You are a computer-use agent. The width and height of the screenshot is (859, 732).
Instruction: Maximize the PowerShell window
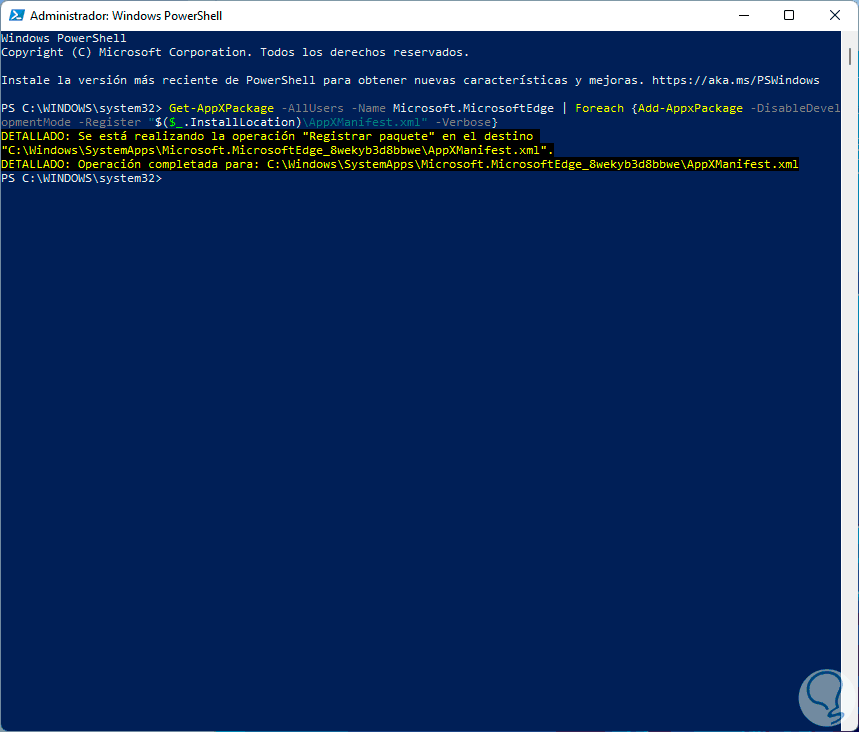(789, 15)
